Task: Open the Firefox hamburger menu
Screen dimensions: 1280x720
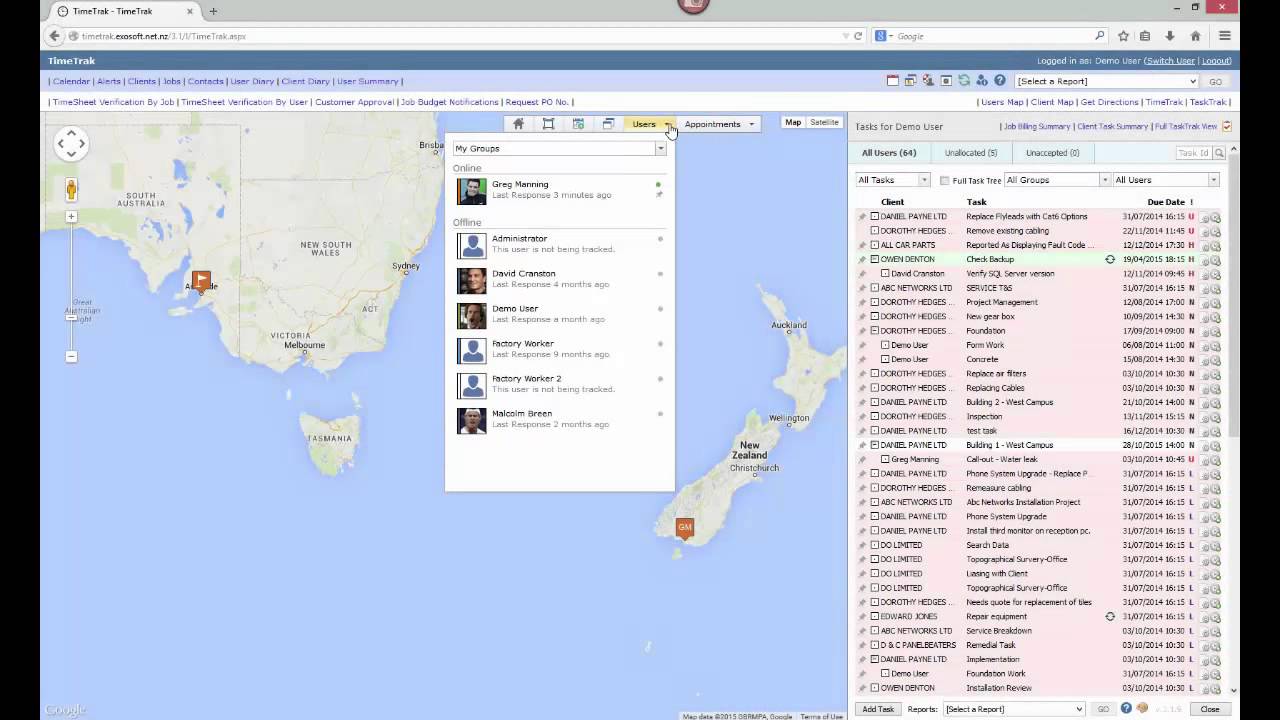Action: [x=1225, y=36]
